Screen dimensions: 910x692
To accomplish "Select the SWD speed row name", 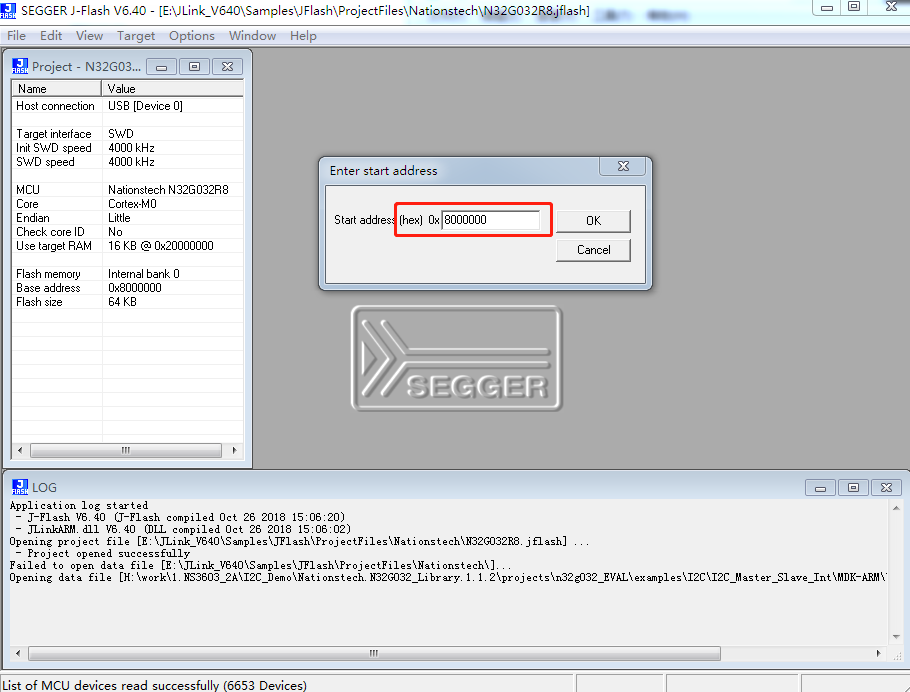I will [x=45, y=162].
